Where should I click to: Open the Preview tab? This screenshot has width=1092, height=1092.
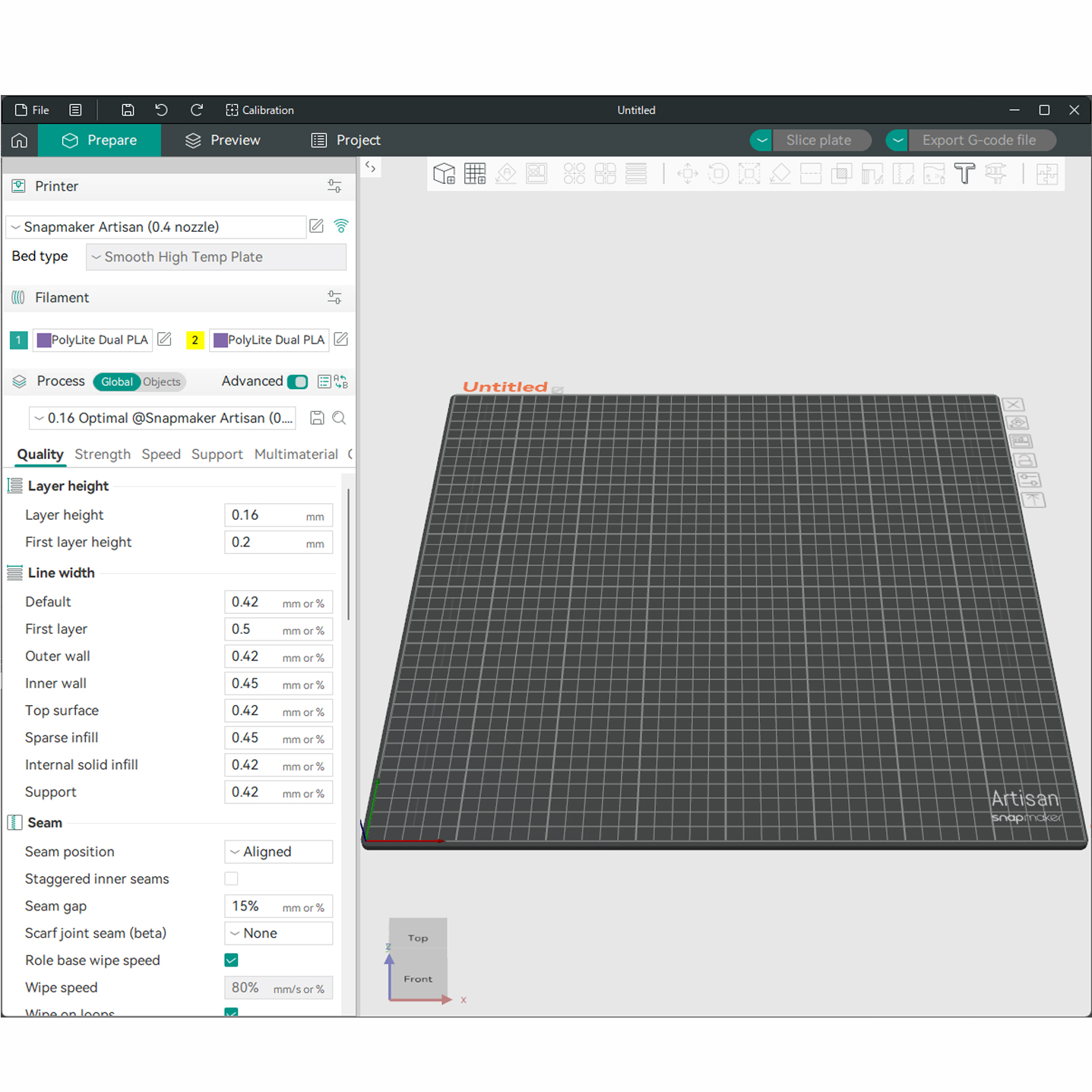[x=223, y=140]
